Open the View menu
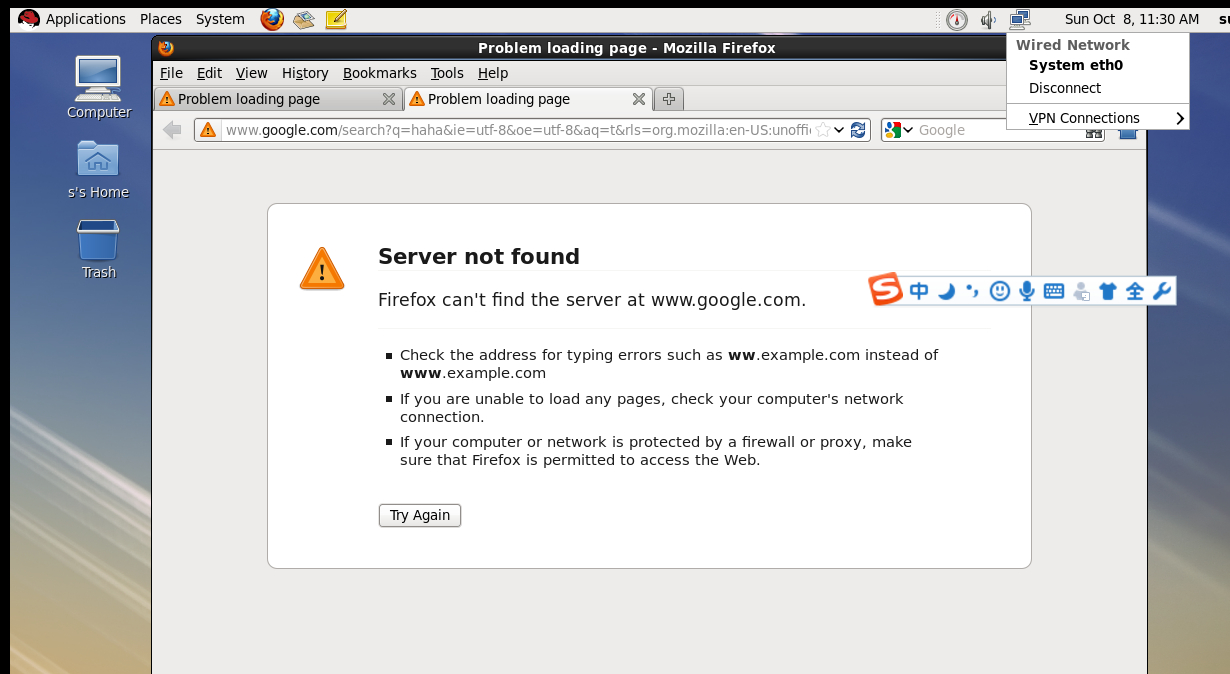 (x=251, y=73)
